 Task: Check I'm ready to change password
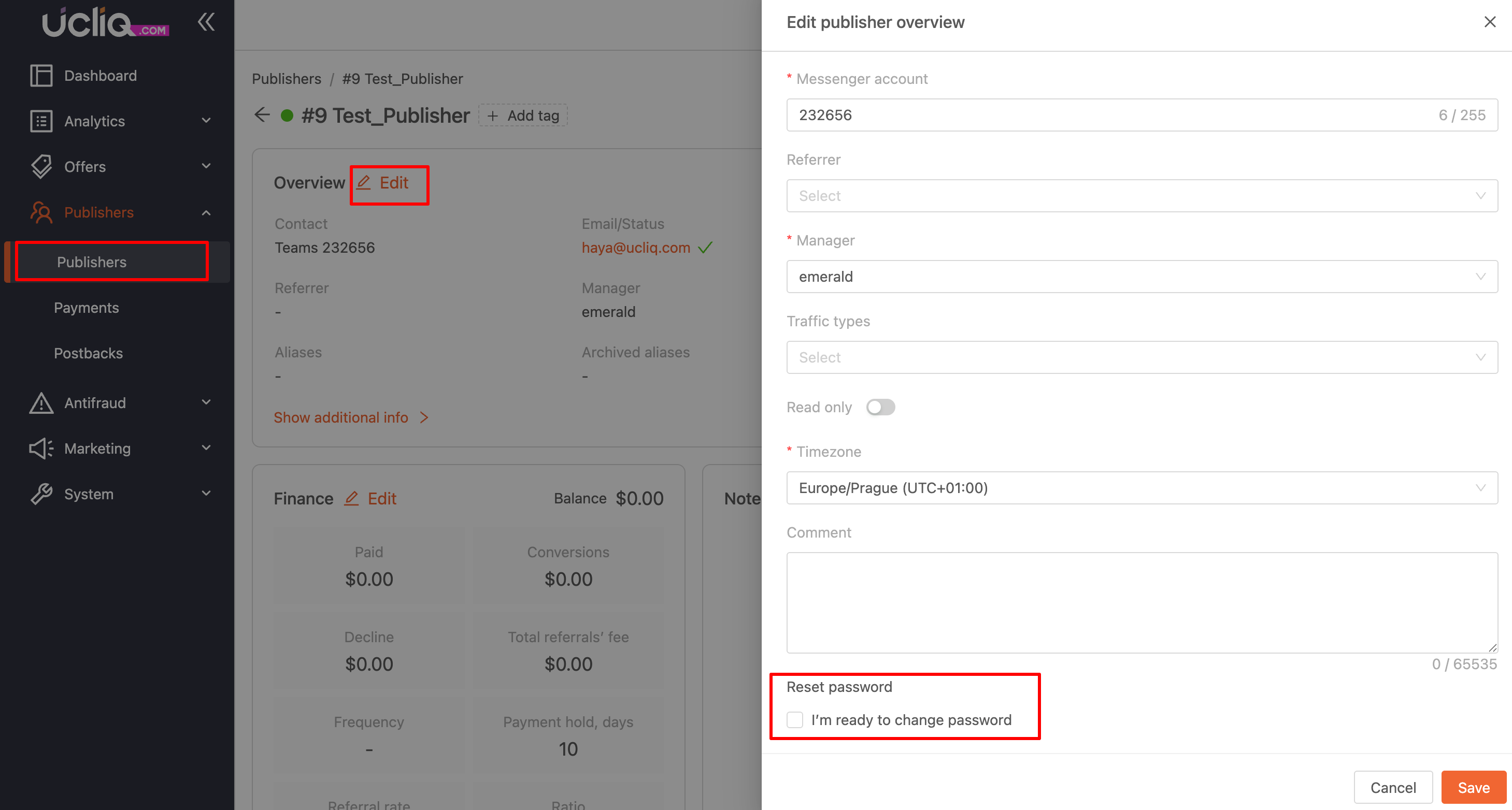[x=795, y=720]
